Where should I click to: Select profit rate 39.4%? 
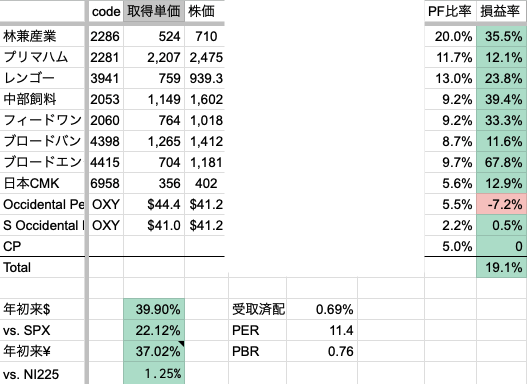(x=501, y=99)
